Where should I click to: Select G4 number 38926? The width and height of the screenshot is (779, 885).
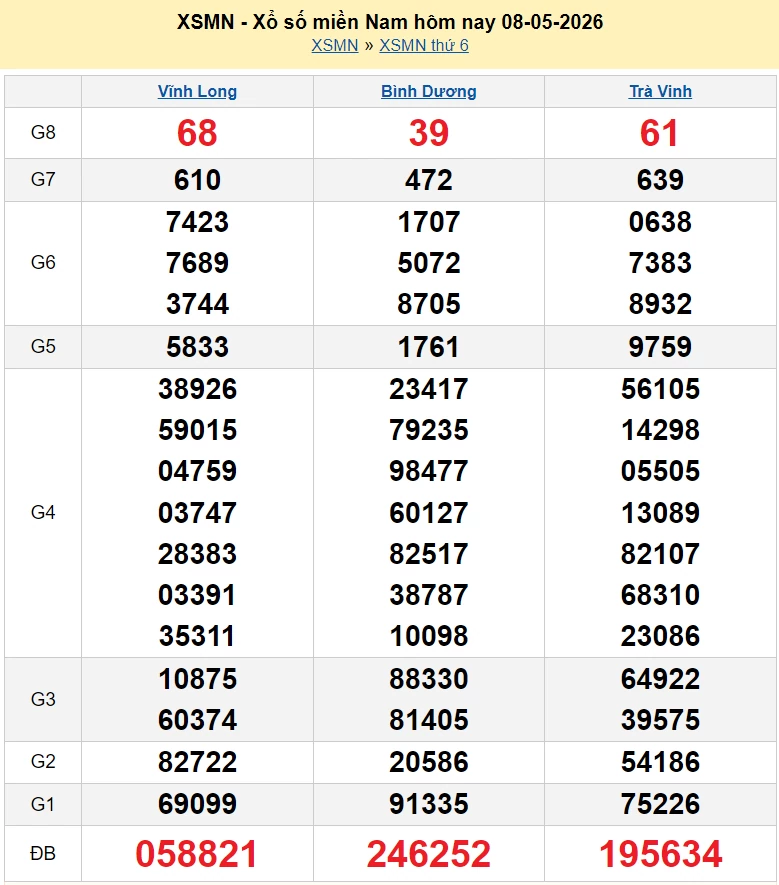(x=197, y=389)
